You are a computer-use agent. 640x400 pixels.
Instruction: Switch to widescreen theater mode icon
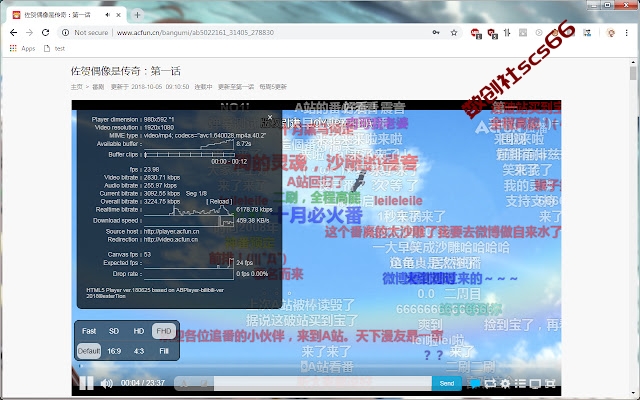(535, 383)
